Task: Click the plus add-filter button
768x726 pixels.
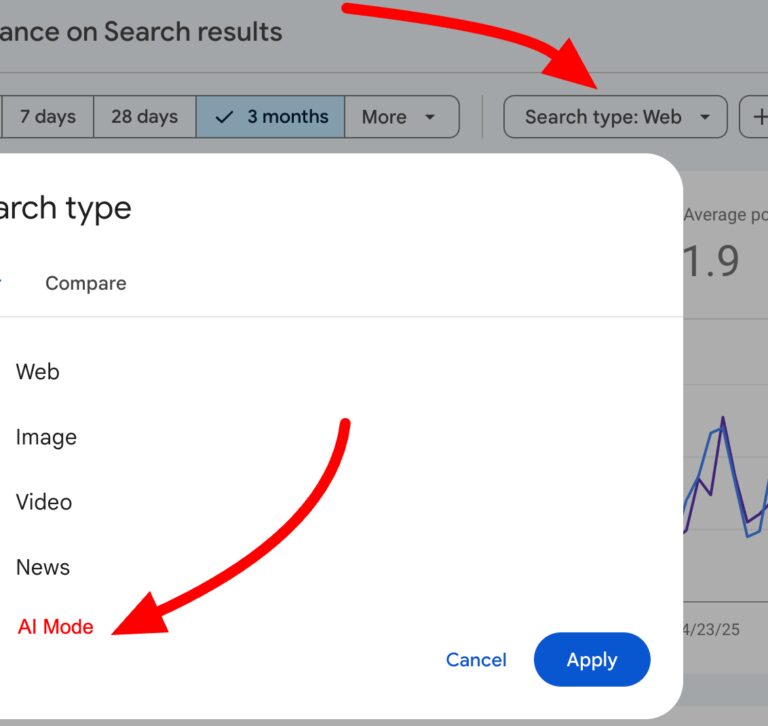Action: click(x=754, y=117)
